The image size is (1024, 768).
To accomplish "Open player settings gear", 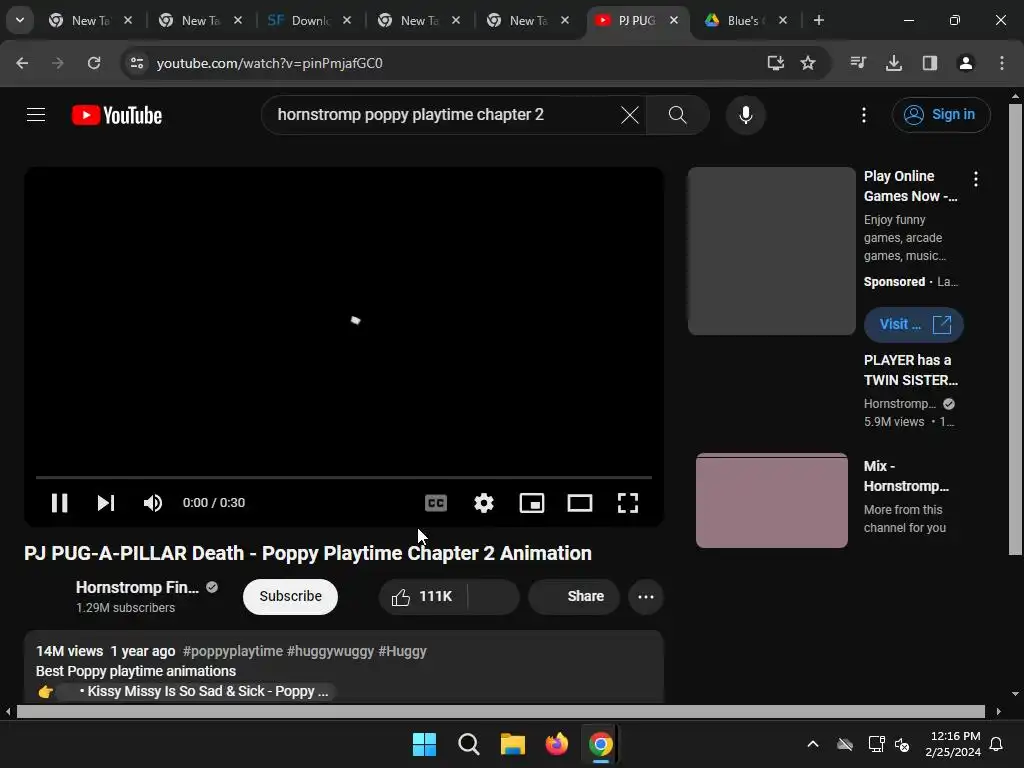I will coord(484,503).
